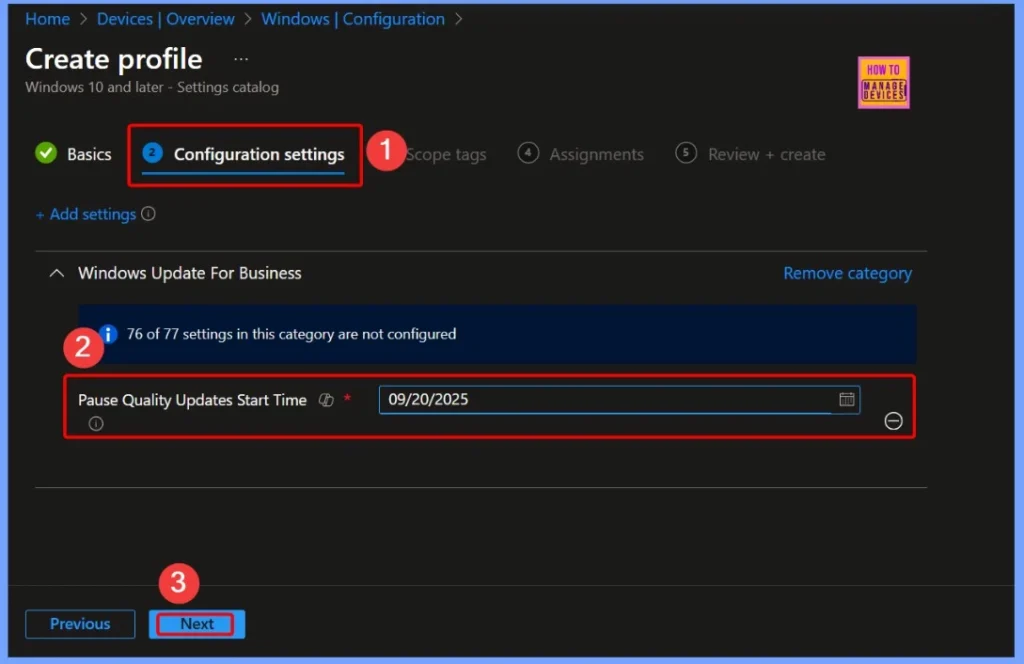Image resolution: width=1024 pixels, height=664 pixels.
Task: Show info below Pause Quality Updates Start Time
Action: (x=96, y=424)
